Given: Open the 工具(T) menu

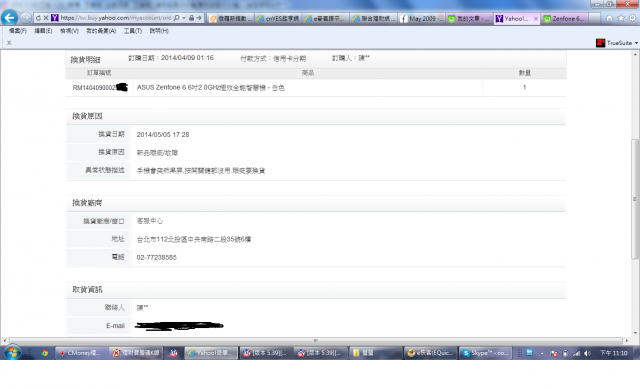Looking at the screenshot, I should pos(133,31).
